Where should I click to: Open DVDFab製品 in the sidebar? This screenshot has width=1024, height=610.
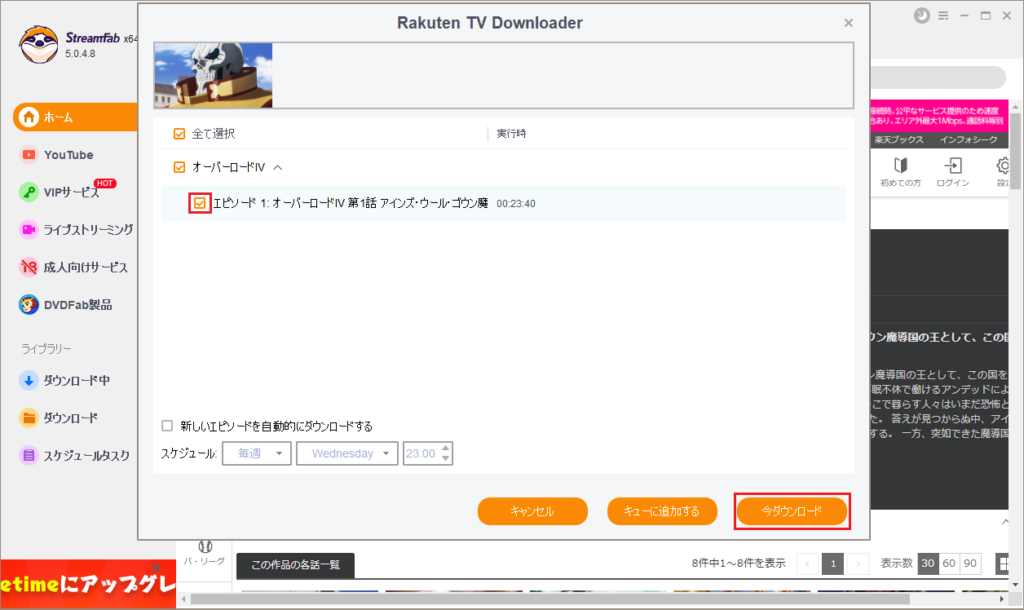pyautogui.click(x=65, y=304)
